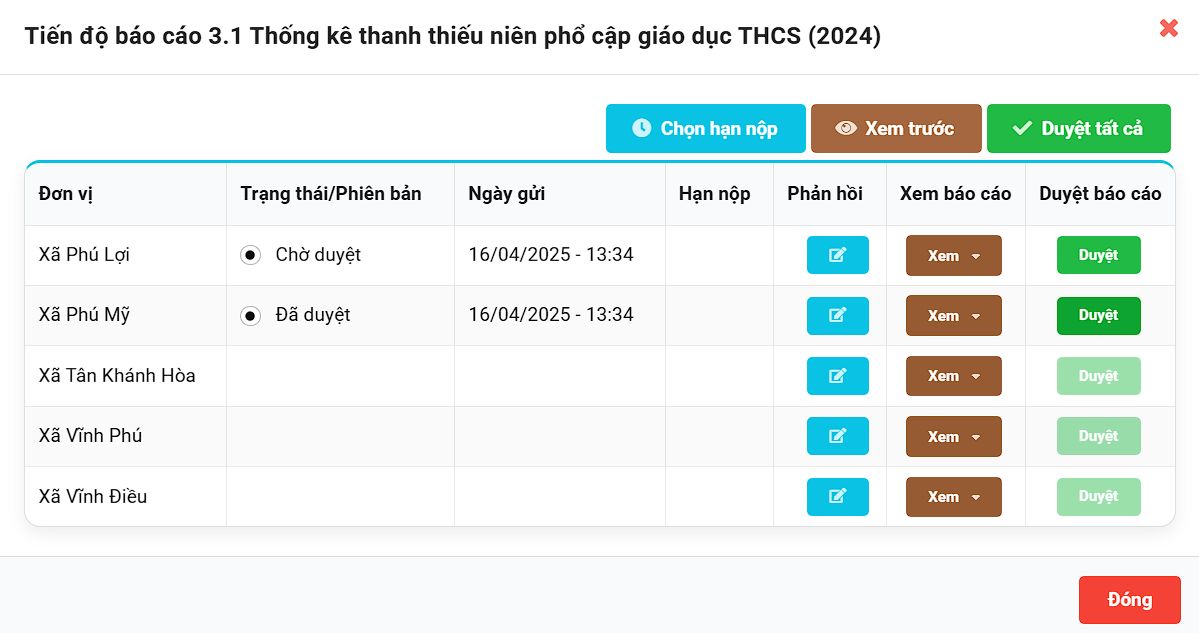Open Xem dropdown for Xã Tân Khánh Hòa
This screenshot has height=633, width=1199.
[953, 376]
